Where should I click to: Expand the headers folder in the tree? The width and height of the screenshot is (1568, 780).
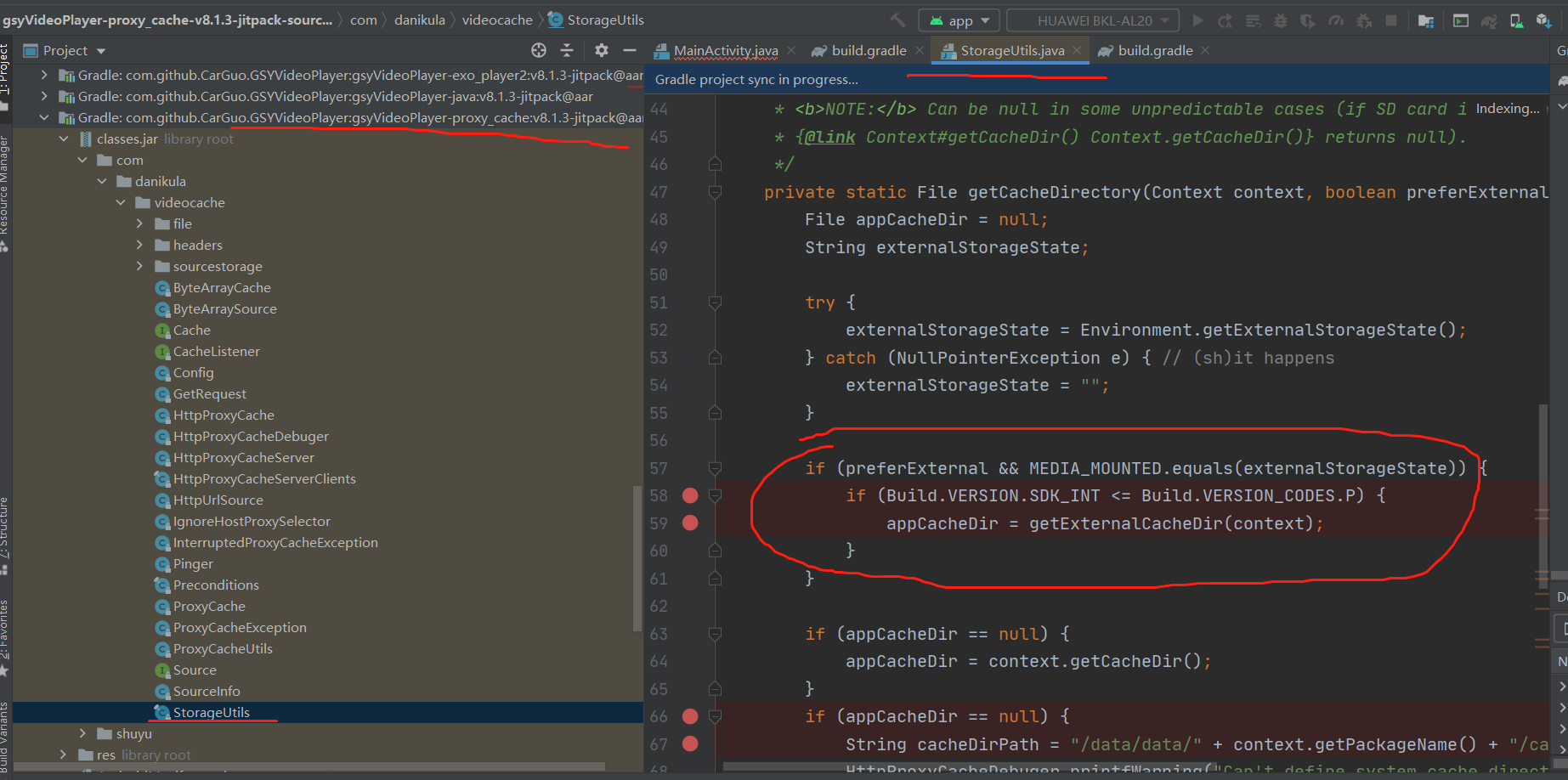click(139, 245)
